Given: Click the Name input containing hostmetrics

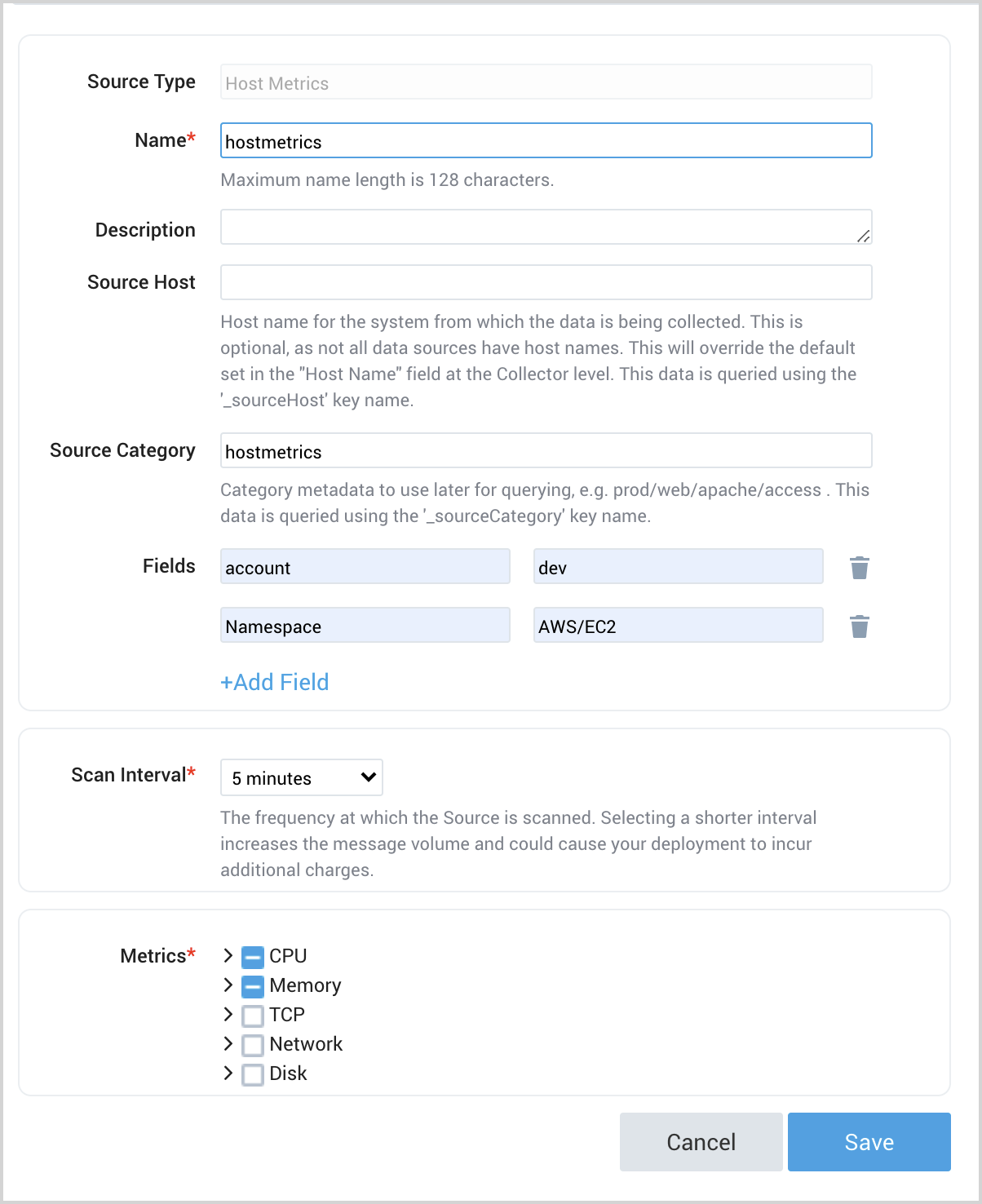Looking at the screenshot, I should (546, 140).
